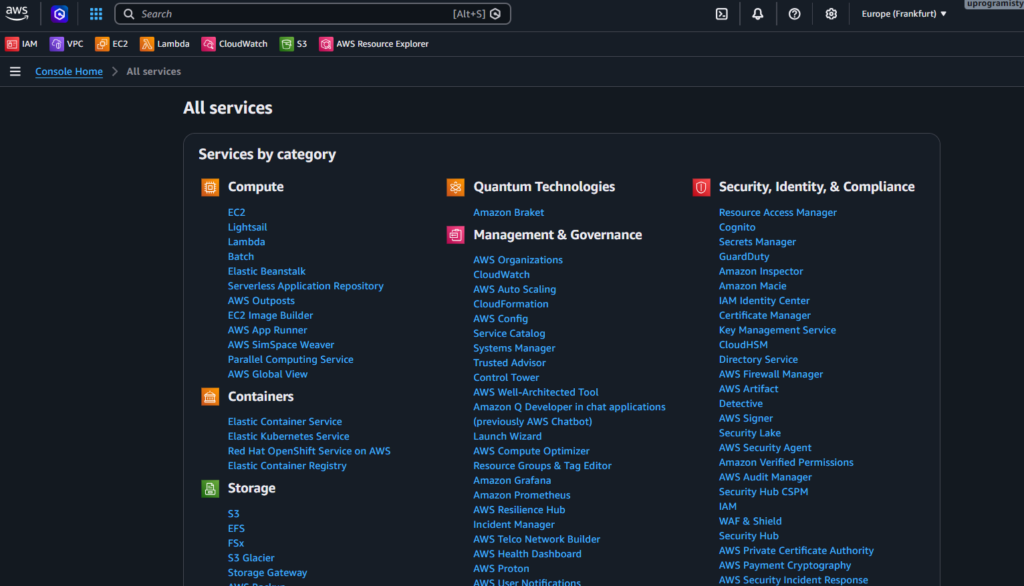Collapse the sidebar with the hamburger menu
The height and width of the screenshot is (586, 1024).
(x=15, y=71)
